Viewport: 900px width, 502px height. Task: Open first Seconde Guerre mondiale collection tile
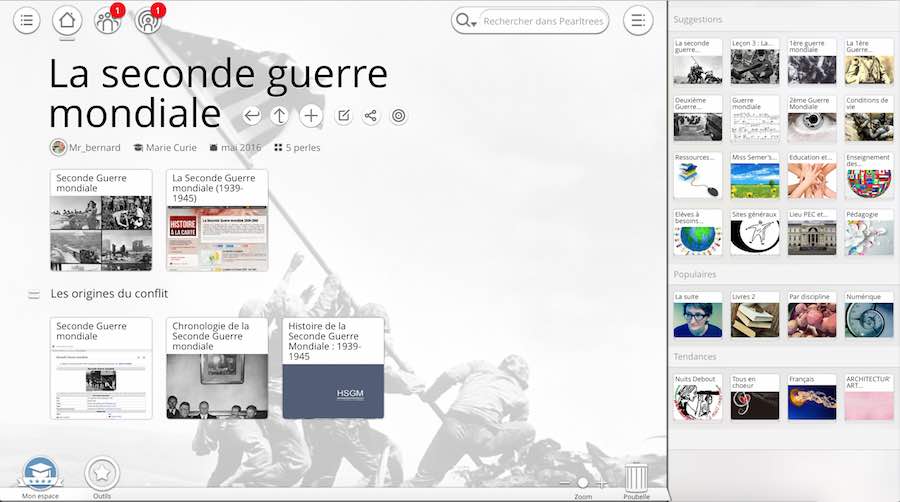[101, 220]
